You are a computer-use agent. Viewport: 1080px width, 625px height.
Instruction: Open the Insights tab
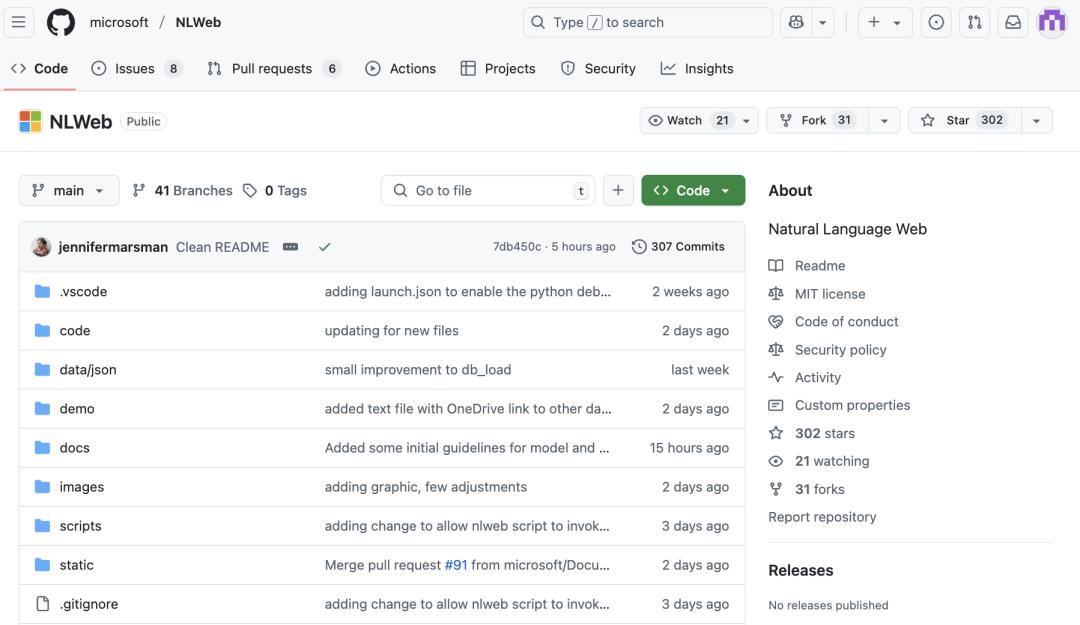click(697, 68)
